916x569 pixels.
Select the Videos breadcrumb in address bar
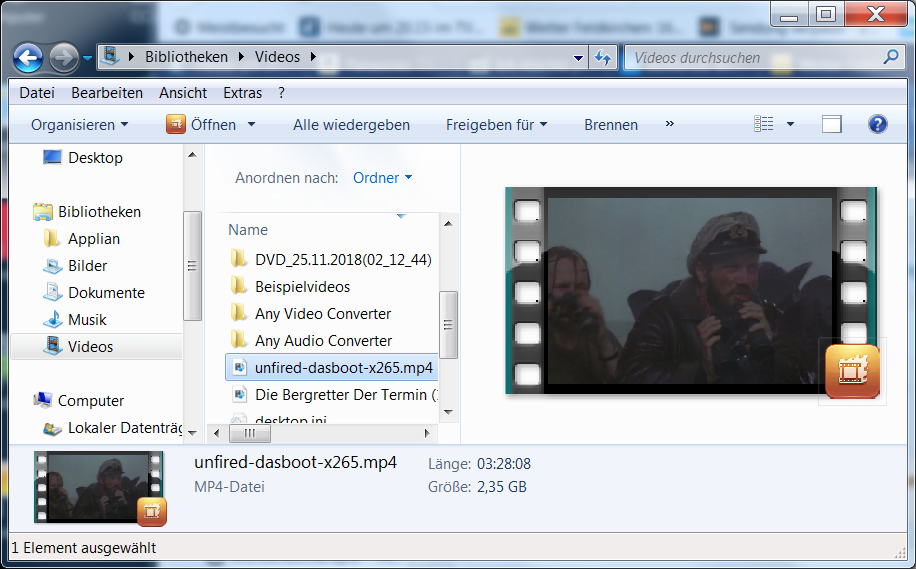click(x=277, y=57)
